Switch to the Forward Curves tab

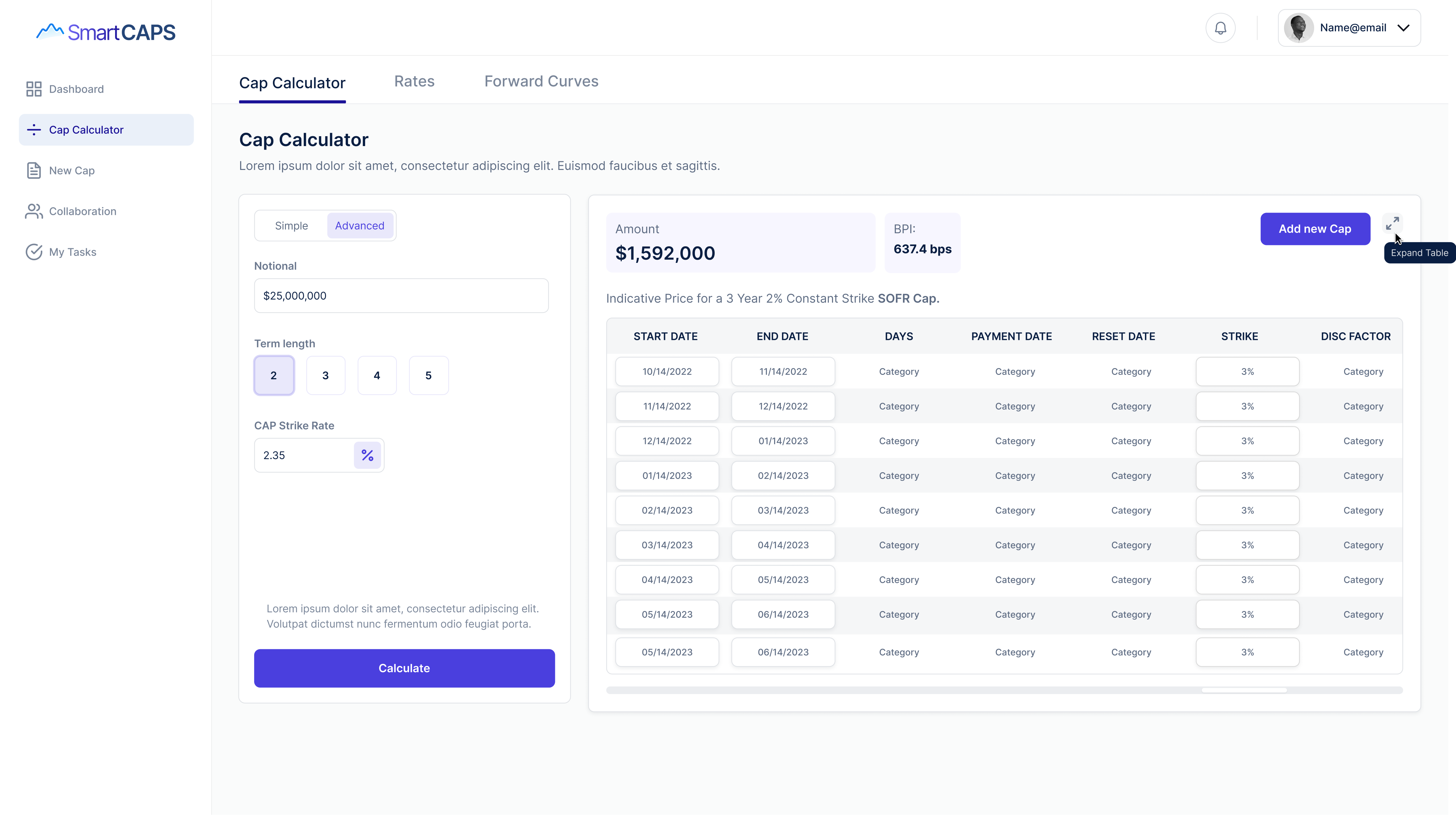click(541, 81)
